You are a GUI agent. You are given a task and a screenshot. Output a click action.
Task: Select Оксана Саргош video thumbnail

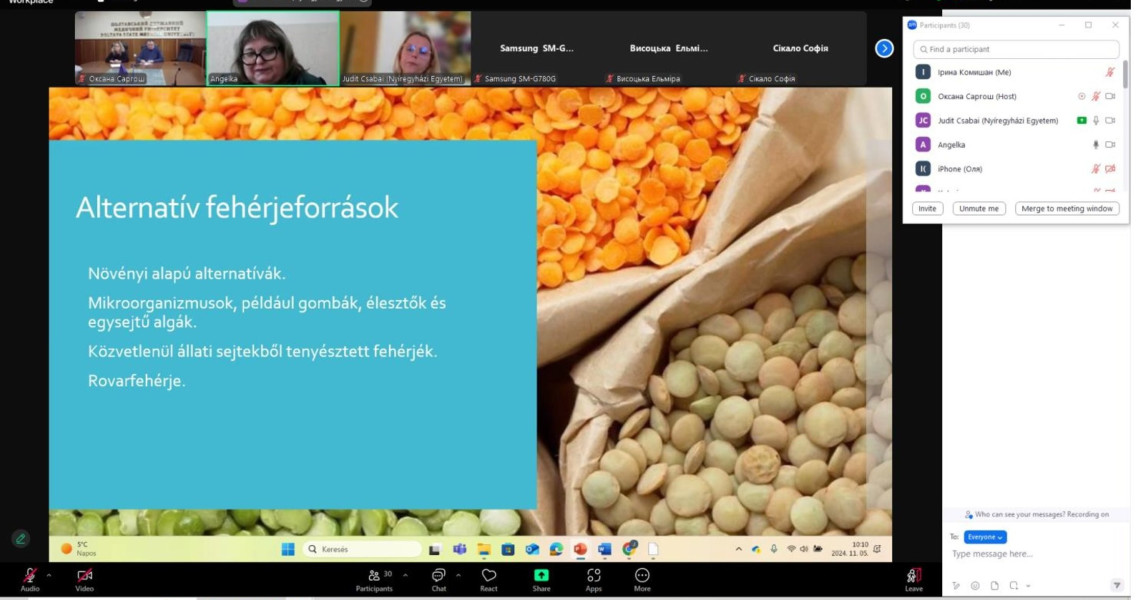coord(140,48)
